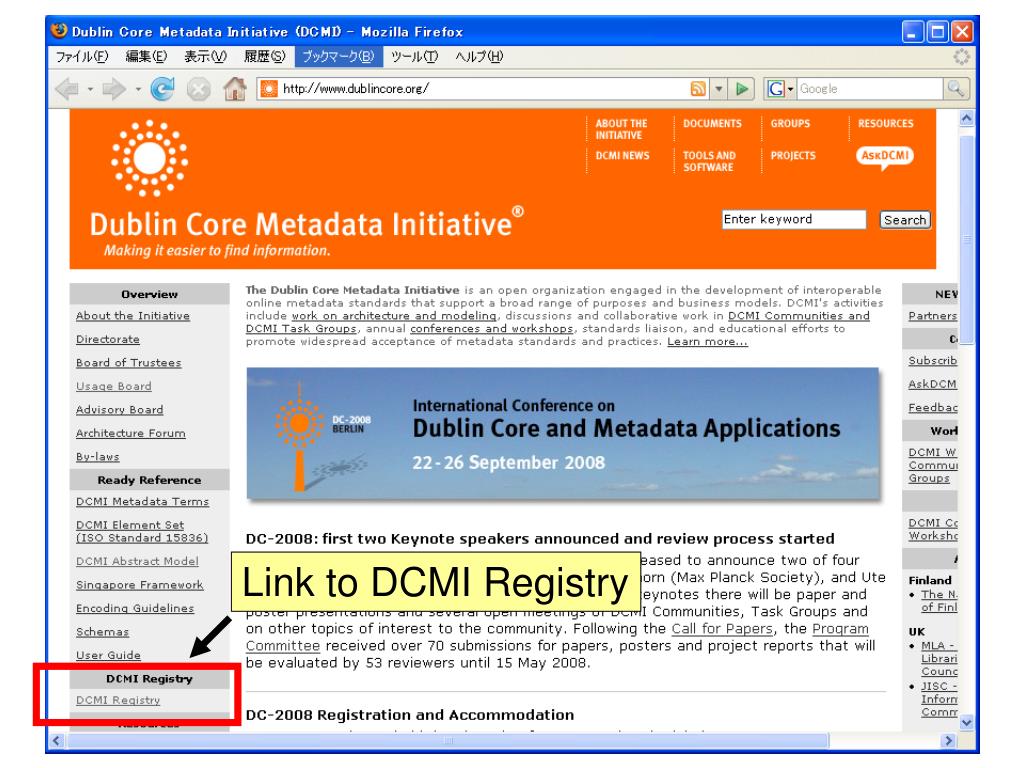Open the forward history dropdown arrow
Viewport: 1024px width, 768px height.
pos(138,89)
